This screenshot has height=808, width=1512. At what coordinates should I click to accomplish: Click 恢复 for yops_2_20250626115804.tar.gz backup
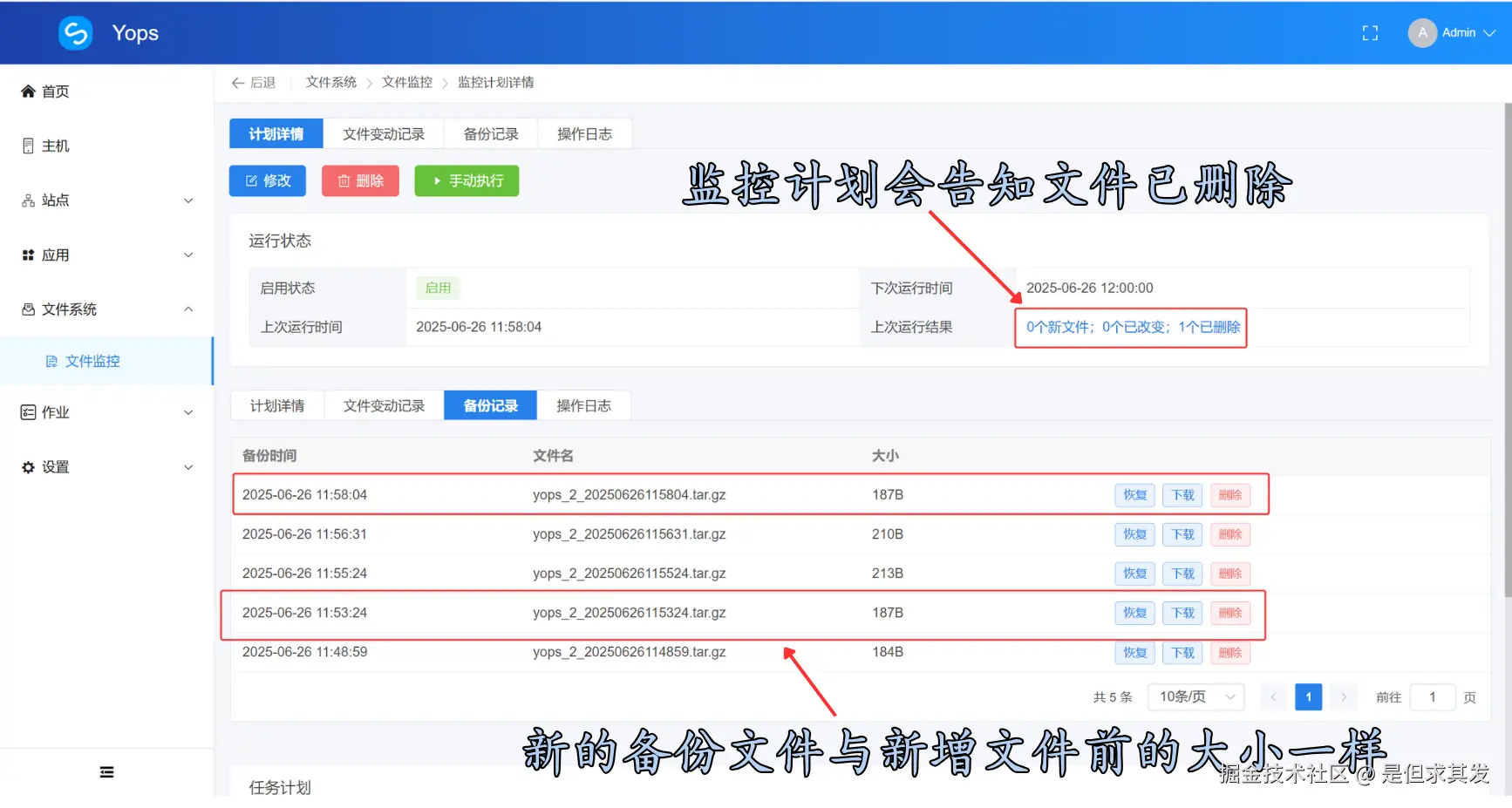click(x=1134, y=495)
